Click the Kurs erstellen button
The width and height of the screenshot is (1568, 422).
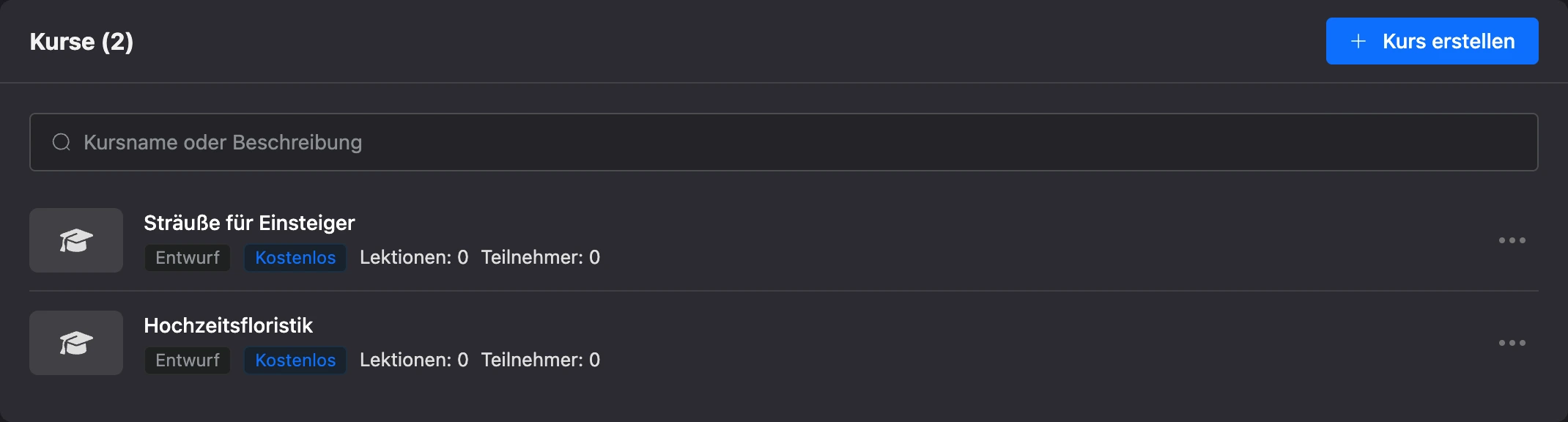point(1432,41)
